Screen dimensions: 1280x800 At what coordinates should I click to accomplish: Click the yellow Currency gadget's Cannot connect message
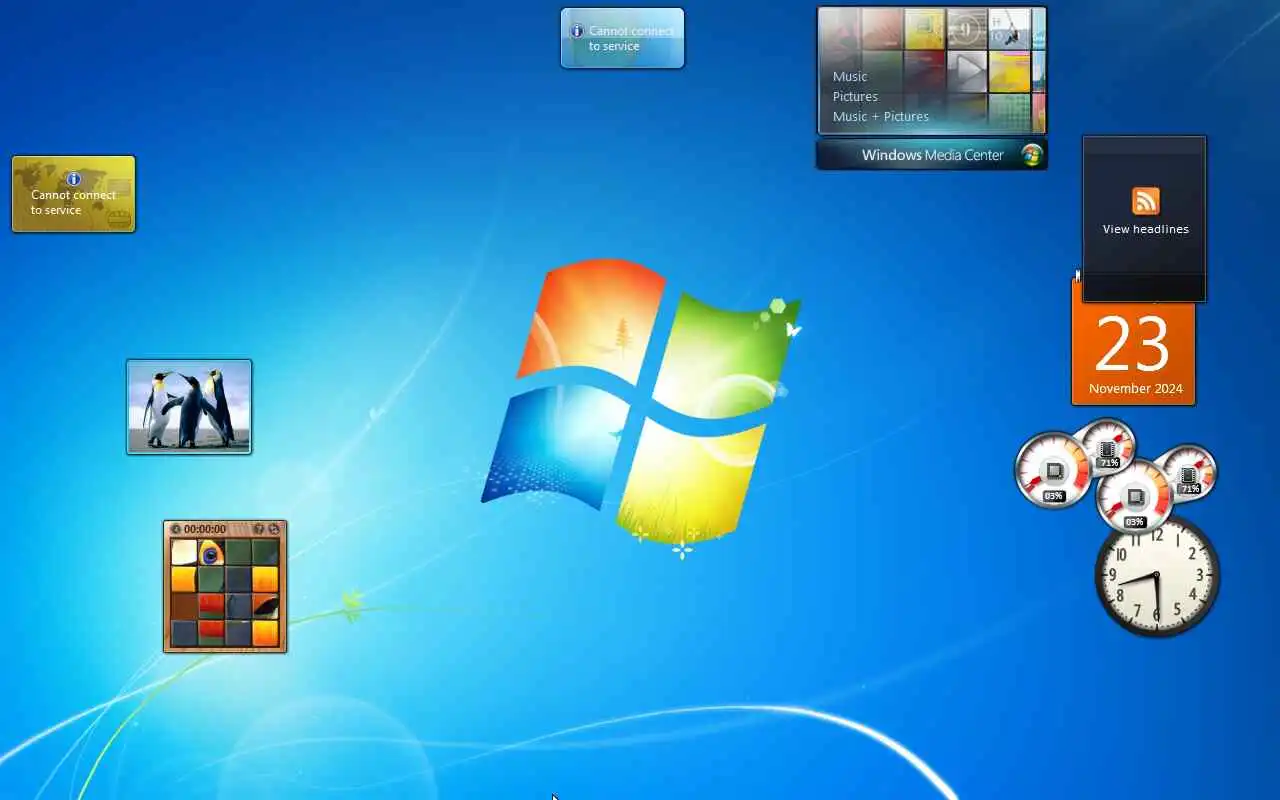73,202
